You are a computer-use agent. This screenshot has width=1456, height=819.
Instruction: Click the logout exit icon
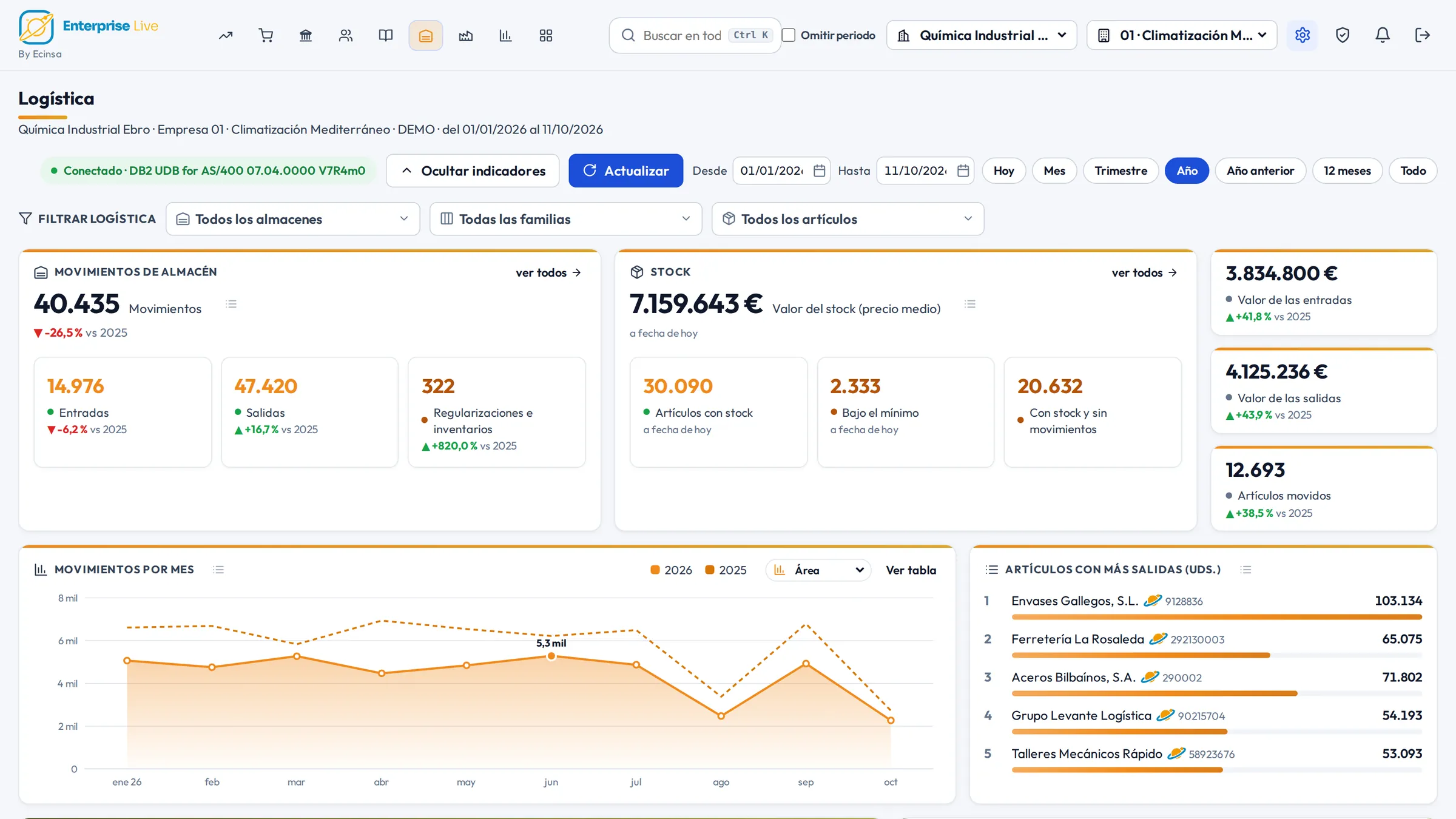click(1423, 35)
